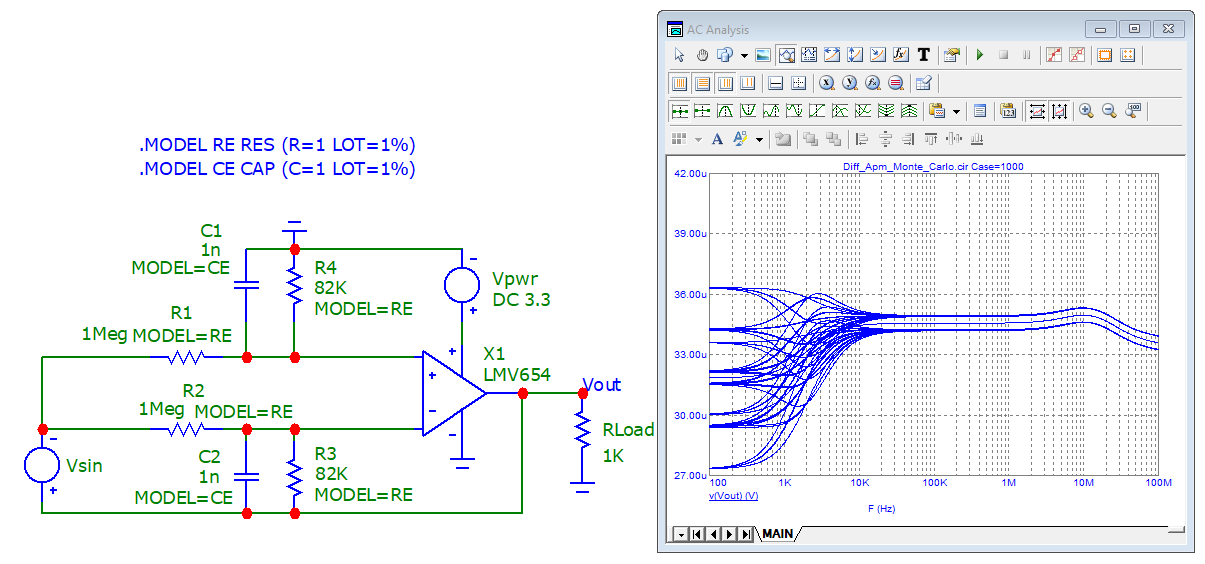Screen dimensions: 1205x564
Task: Zoom in with plus magnifier
Action: tap(1086, 111)
